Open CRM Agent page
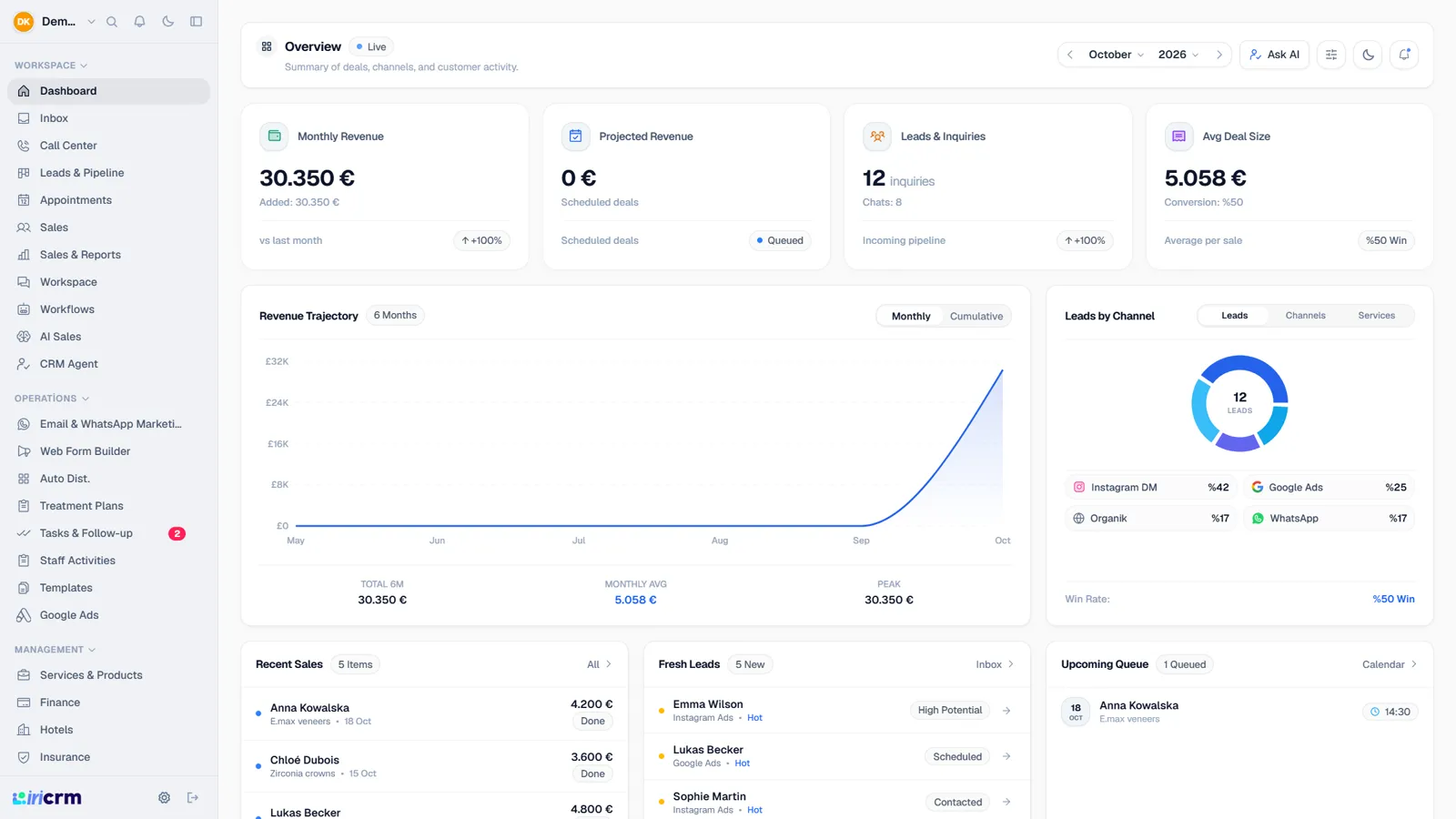Viewport: 1456px width, 819px height. (x=108, y=364)
